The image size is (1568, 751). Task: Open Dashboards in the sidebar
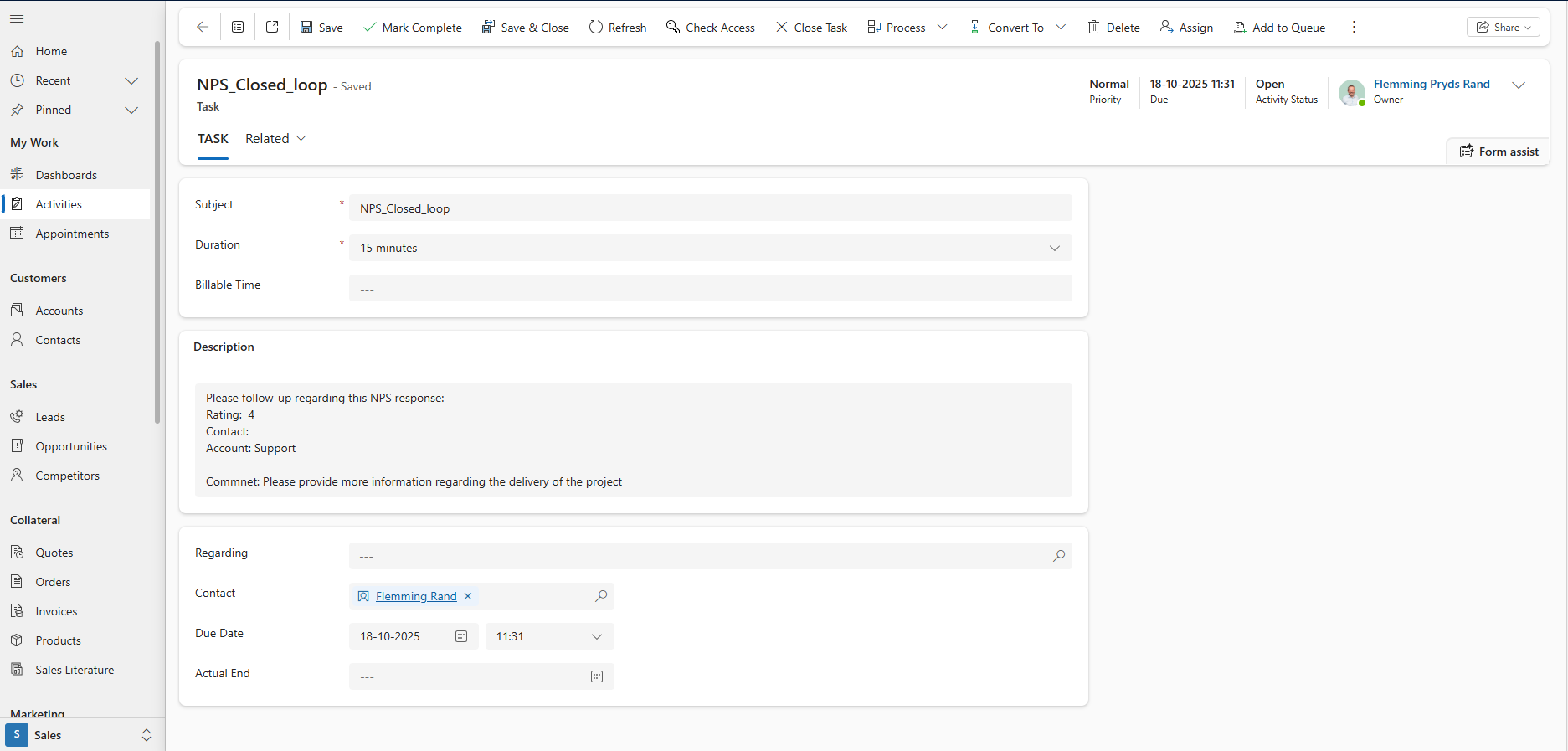[x=66, y=175]
